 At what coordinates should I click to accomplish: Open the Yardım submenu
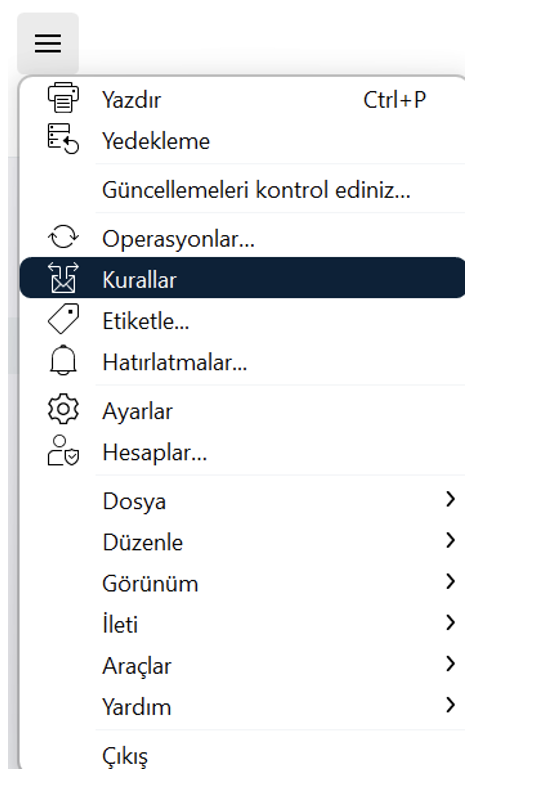(x=242, y=706)
